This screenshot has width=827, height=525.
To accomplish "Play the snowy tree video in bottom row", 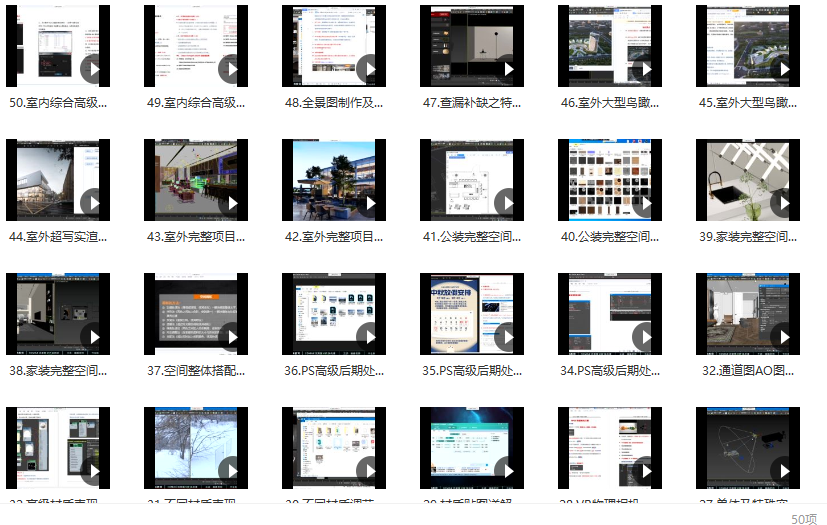I will pyautogui.click(x=231, y=470).
